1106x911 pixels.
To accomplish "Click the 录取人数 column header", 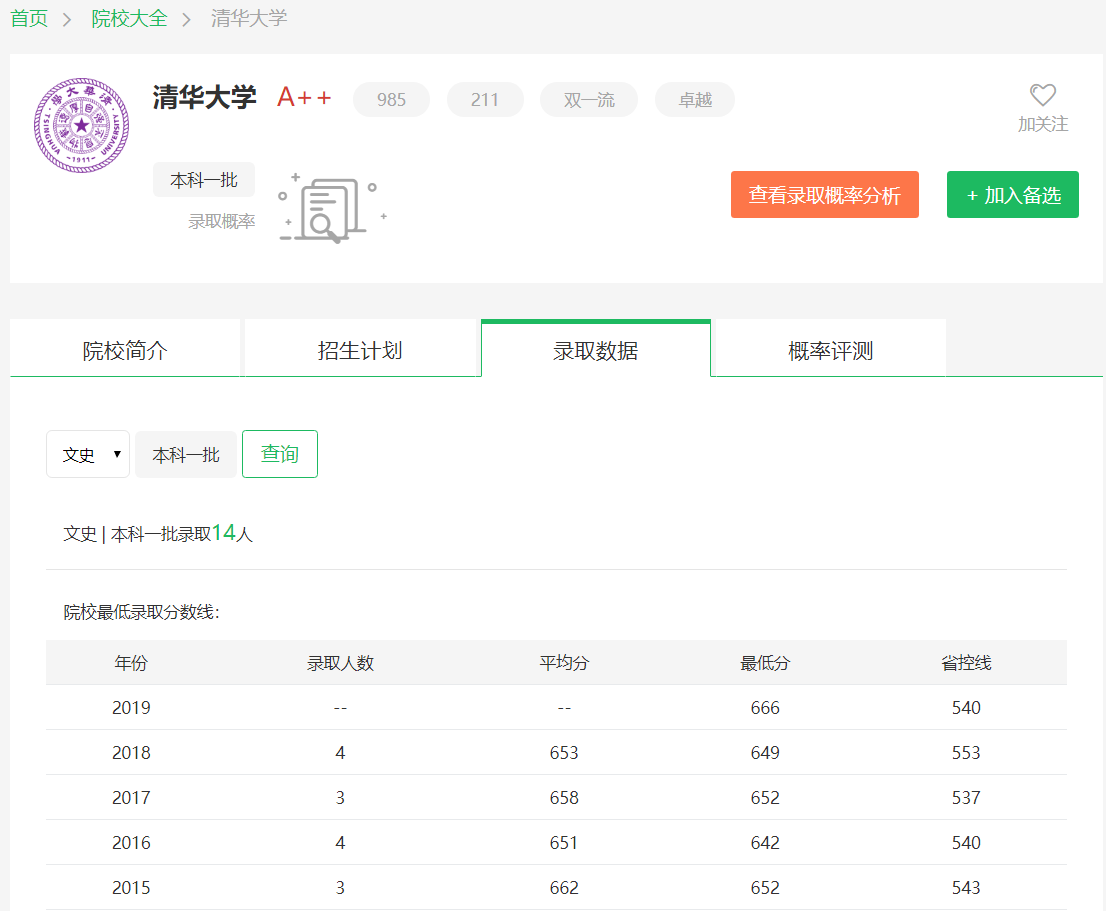I will point(340,663).
